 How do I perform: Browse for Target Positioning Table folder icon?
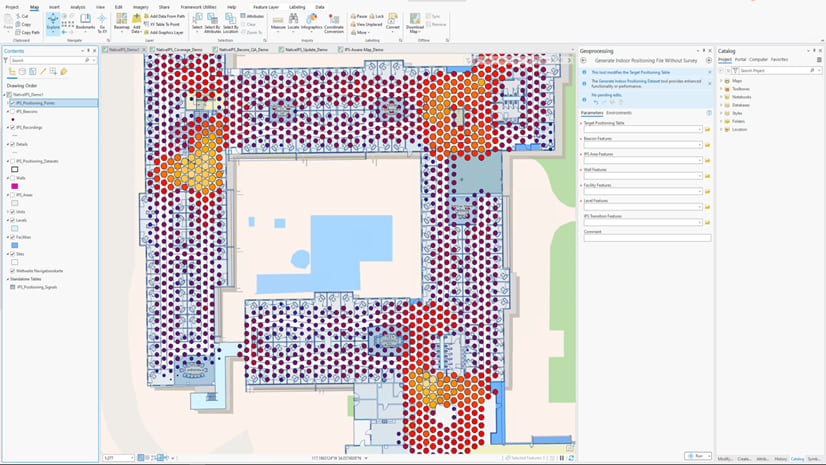[x=707, y=130]
